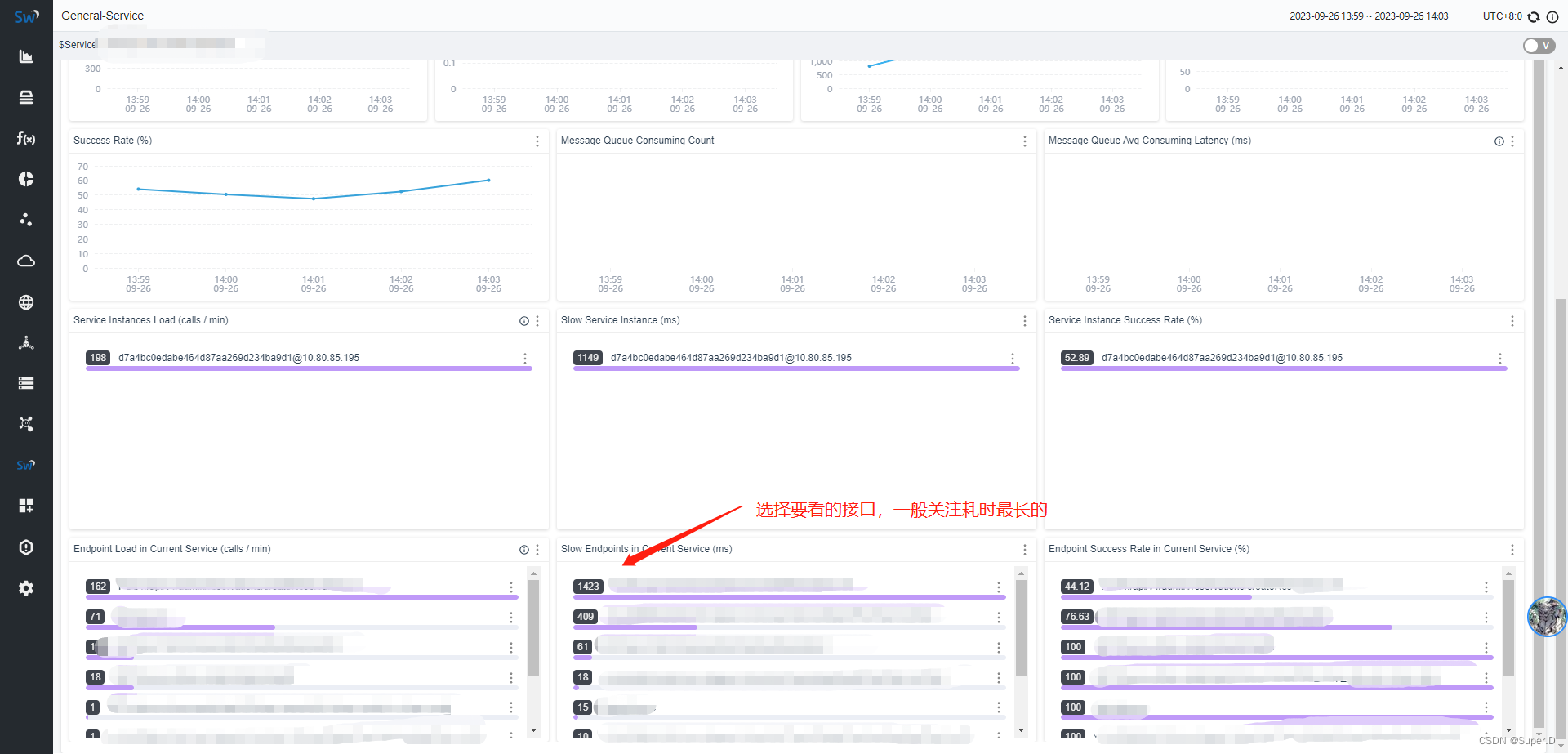Open Message Queue Avg Consuming Latency menu
Screen dimensions: 1568x754
(1512, 141)
